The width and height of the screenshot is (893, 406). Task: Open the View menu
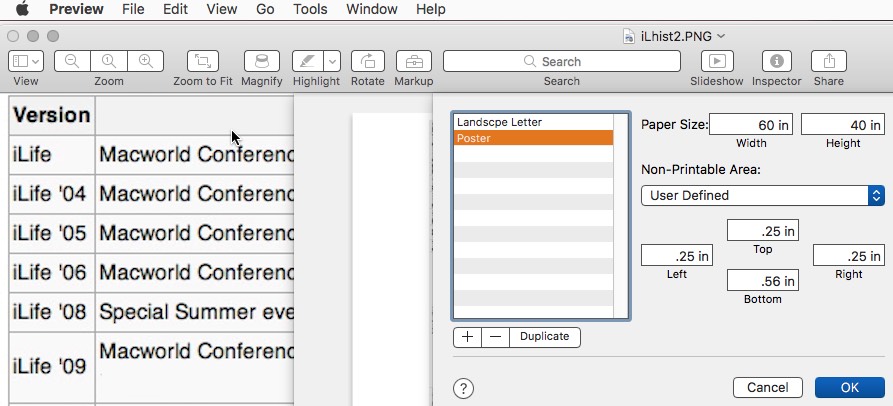coord(222,9)
